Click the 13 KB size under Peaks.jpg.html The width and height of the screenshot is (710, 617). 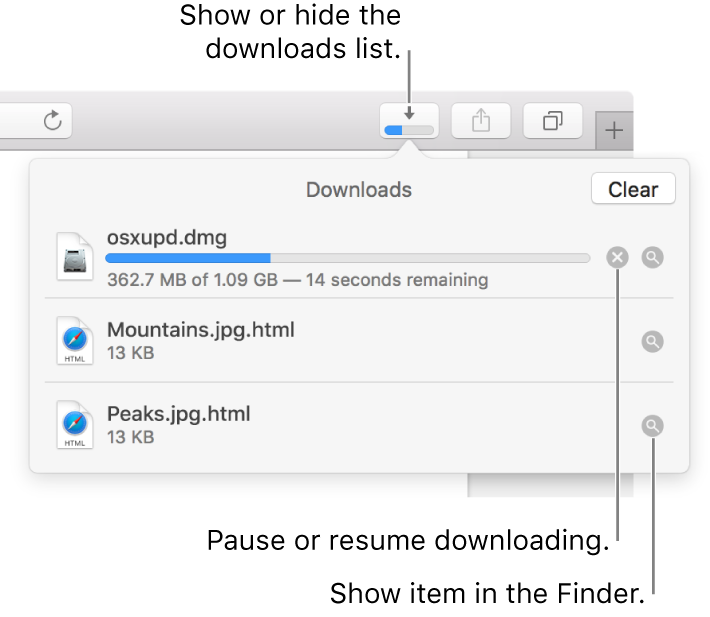(130, 437)
